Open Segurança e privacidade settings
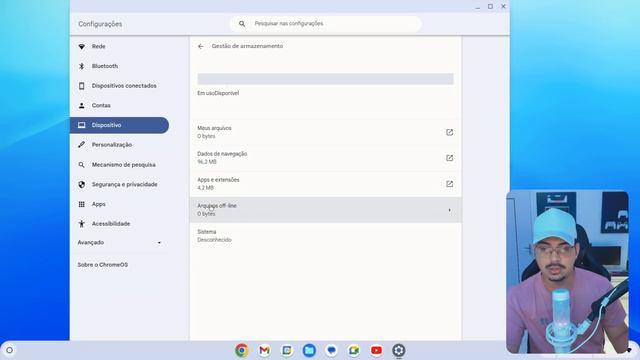Screen dimensions: 640x360 click(x=124, y=184)
